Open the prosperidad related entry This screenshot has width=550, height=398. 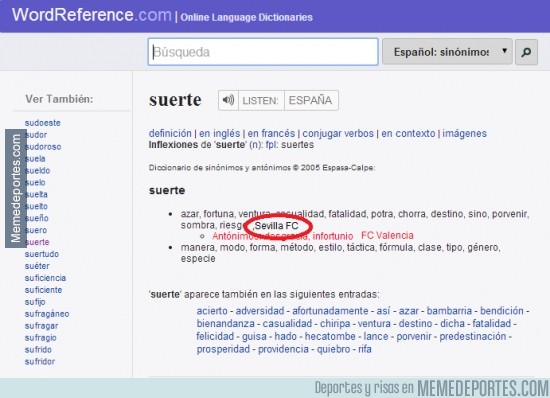(x=223, y=349)
